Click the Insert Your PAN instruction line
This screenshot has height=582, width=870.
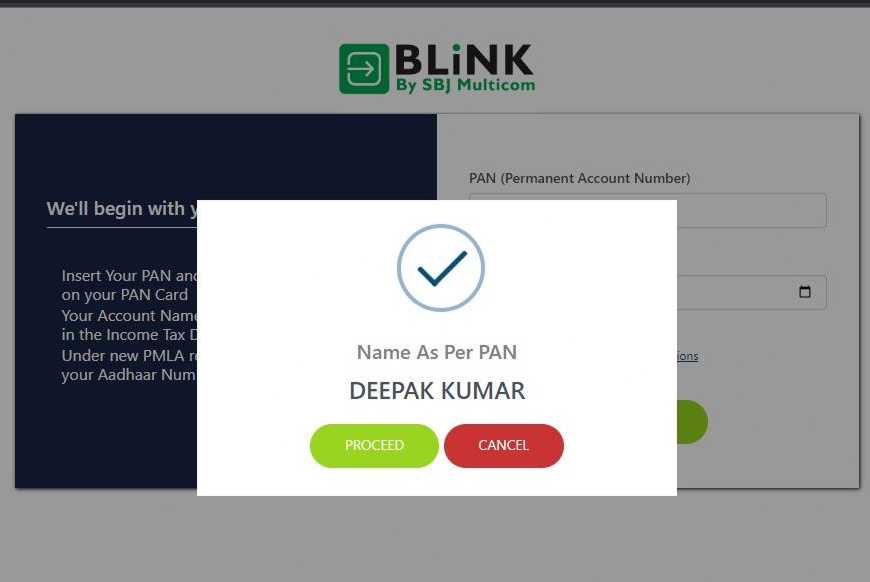click(x=129, y=275)
